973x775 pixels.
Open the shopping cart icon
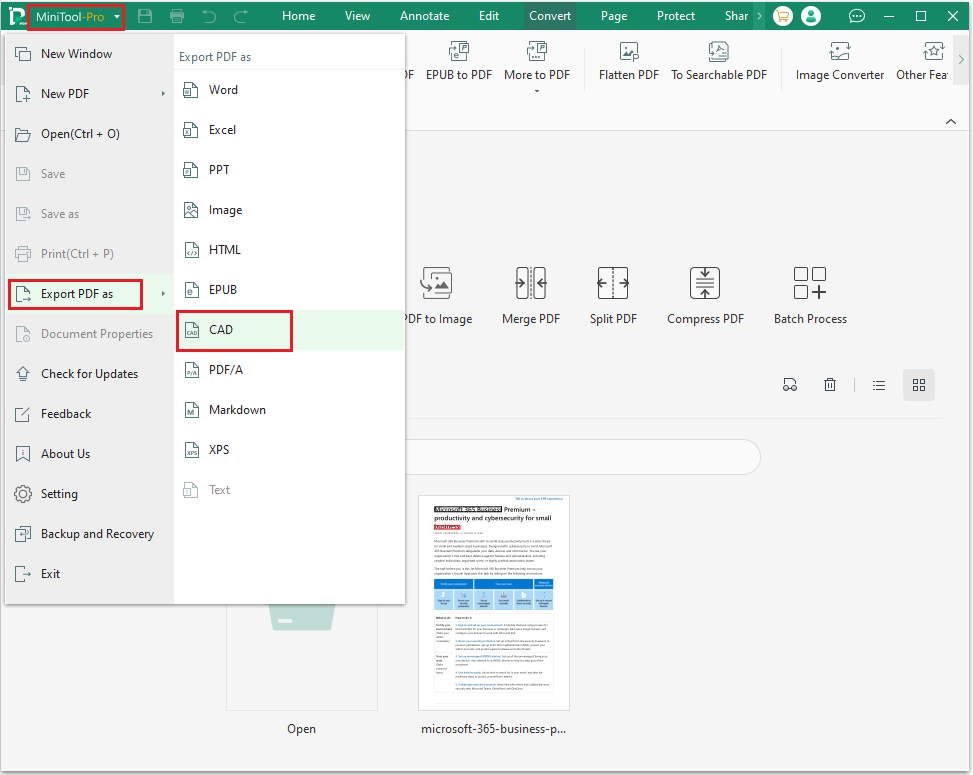[782, 16]
